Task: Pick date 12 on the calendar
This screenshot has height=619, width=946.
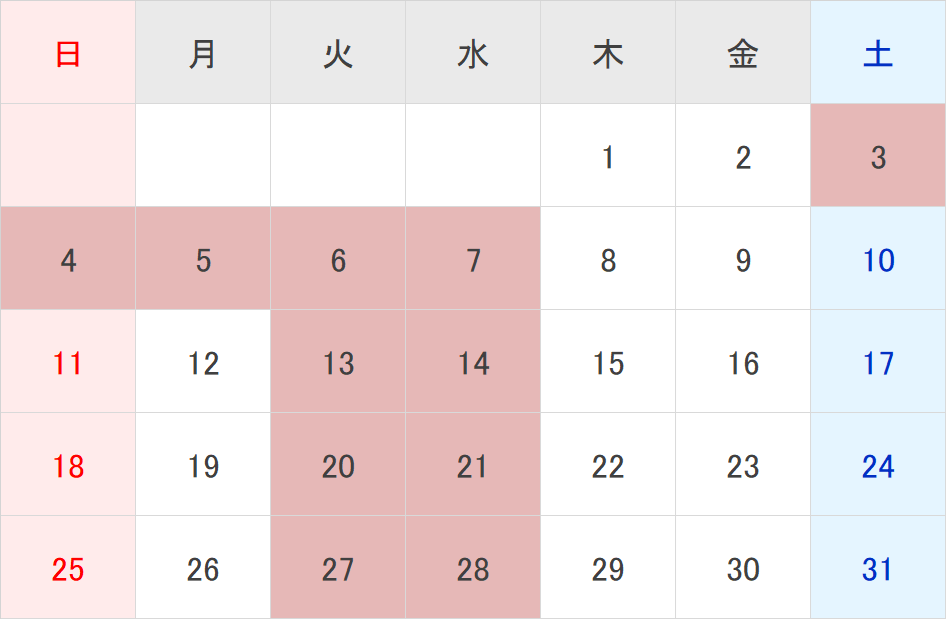Action: click(x=203, y=362)
